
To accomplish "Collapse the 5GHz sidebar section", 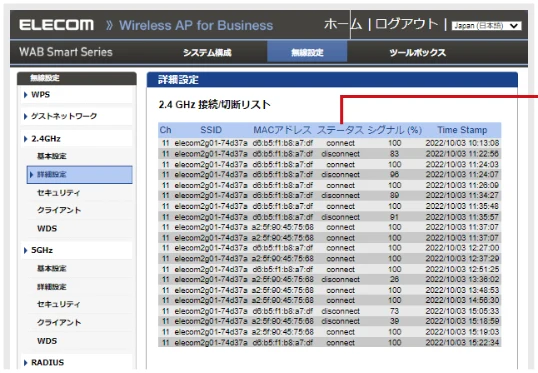I will coord(76,250).
